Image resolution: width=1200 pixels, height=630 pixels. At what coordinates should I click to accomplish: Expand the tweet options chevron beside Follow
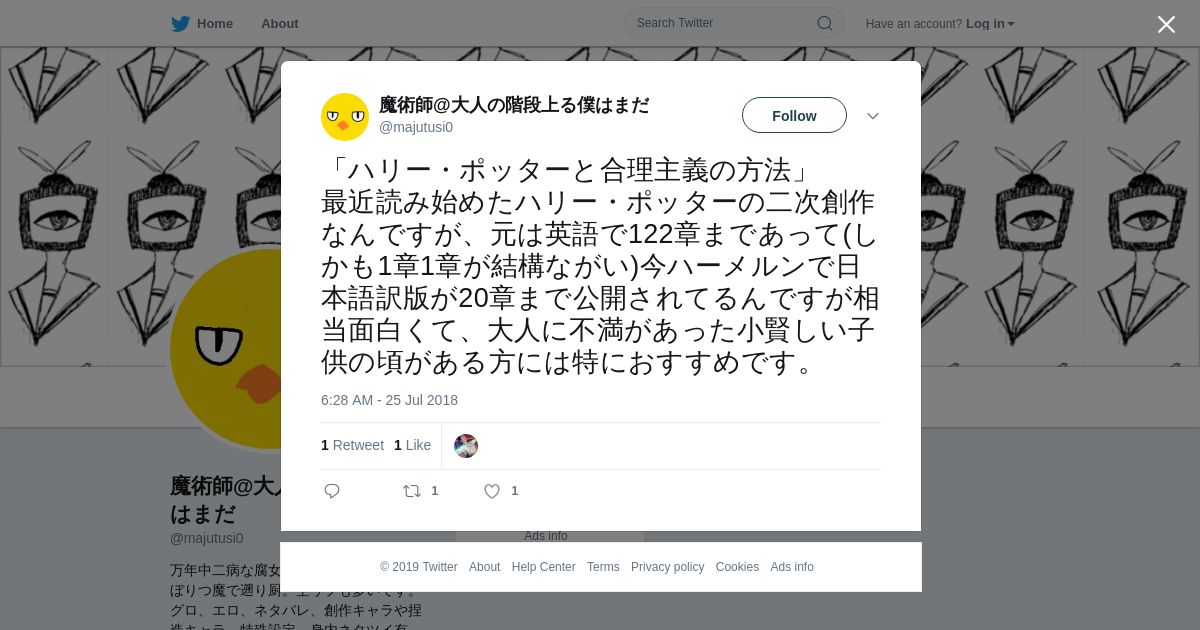click(873, 116)
